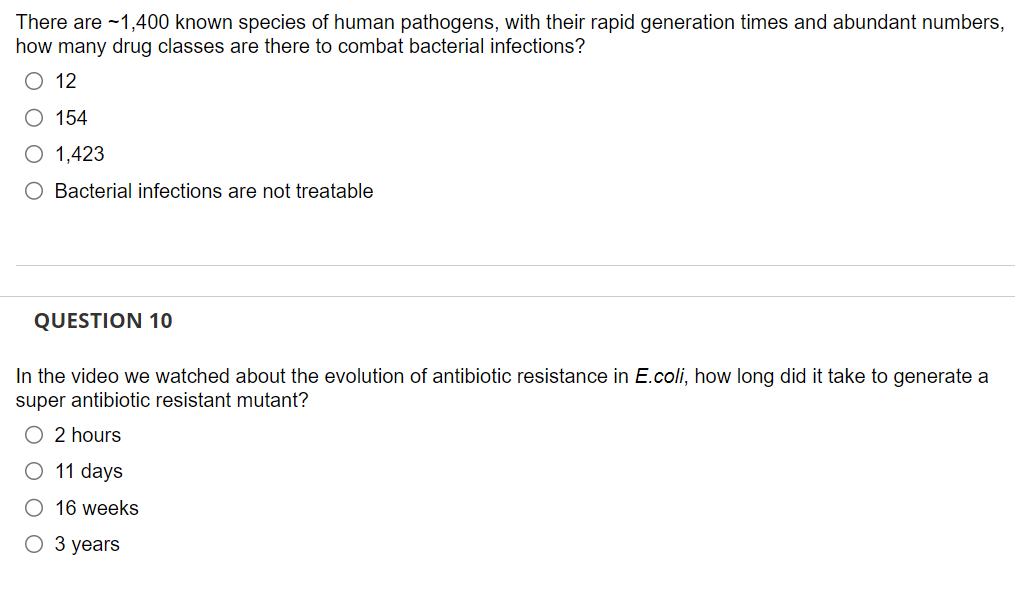Choose the 11 days radio option

[x=34, y=471]
